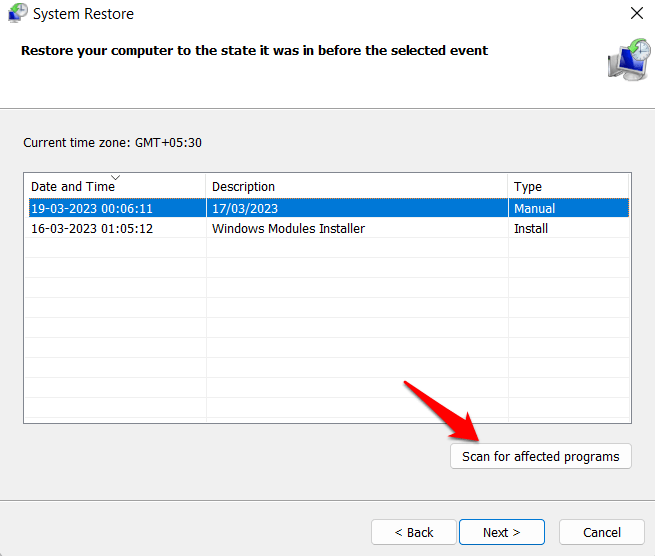Click sort chevron above Date and Time
This screenshot has width=655, height=556.
[115, 177]
